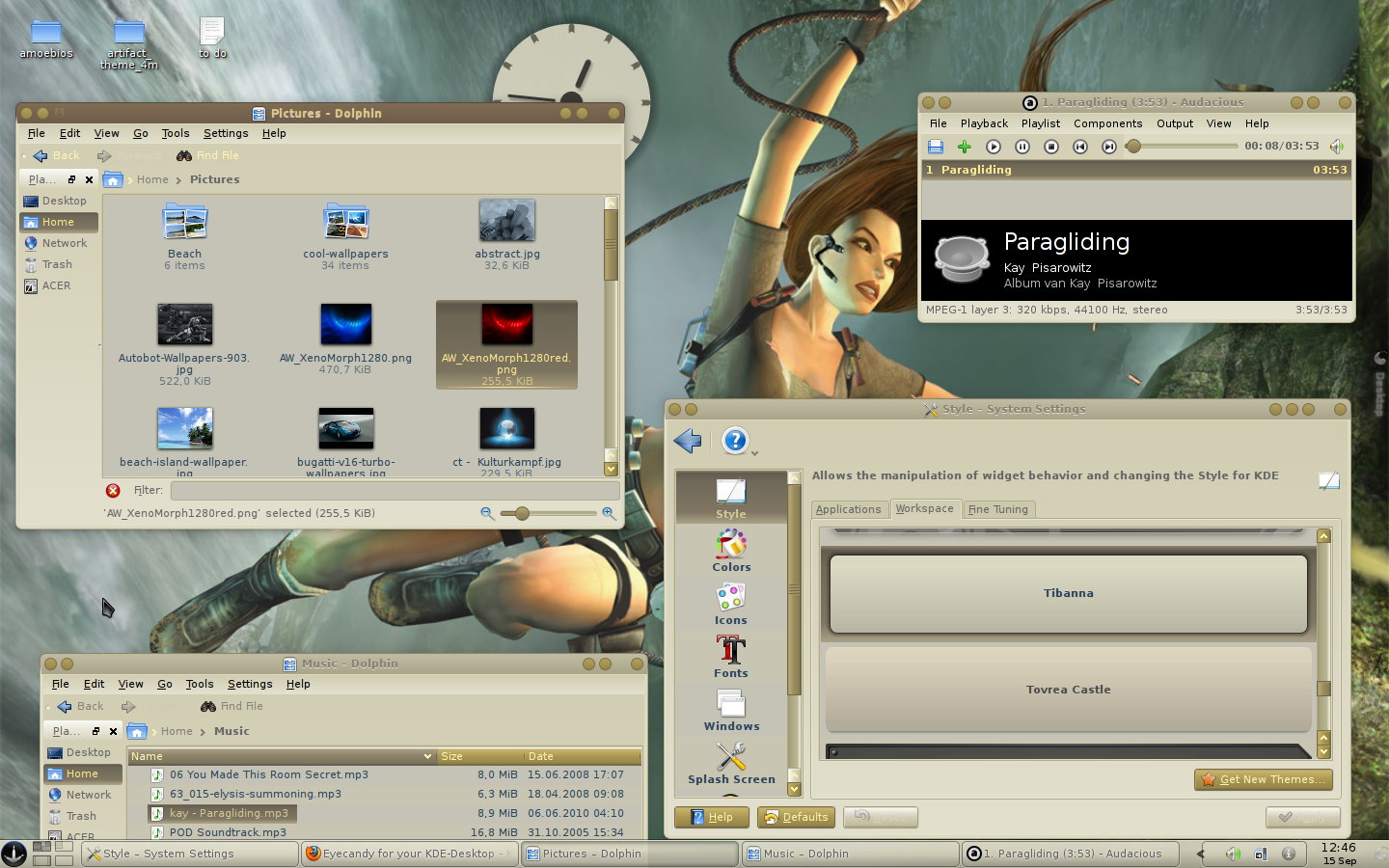Select Colors in System Settings sidebar
Screen dimensions: 1389x868
coord(731,551)
